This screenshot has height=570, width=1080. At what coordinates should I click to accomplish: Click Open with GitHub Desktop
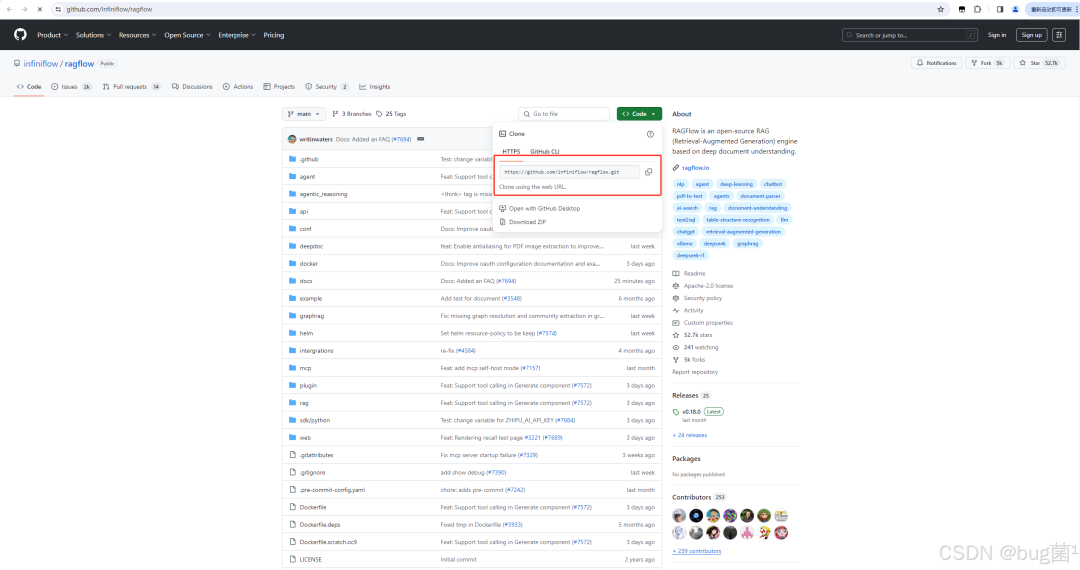point(539,209)
